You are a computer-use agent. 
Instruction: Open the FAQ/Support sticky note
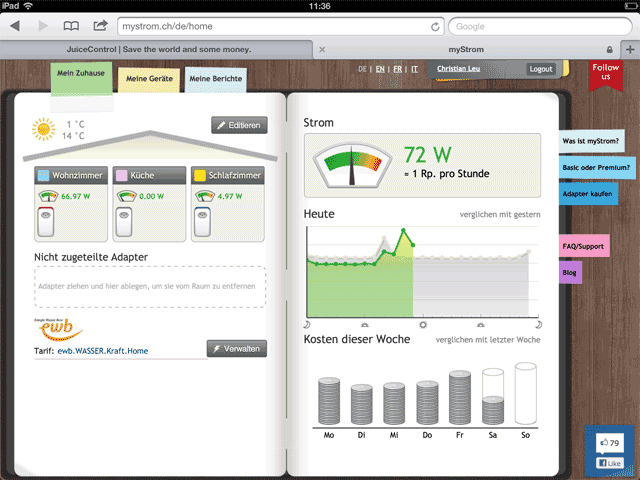[x=583, y=246]
